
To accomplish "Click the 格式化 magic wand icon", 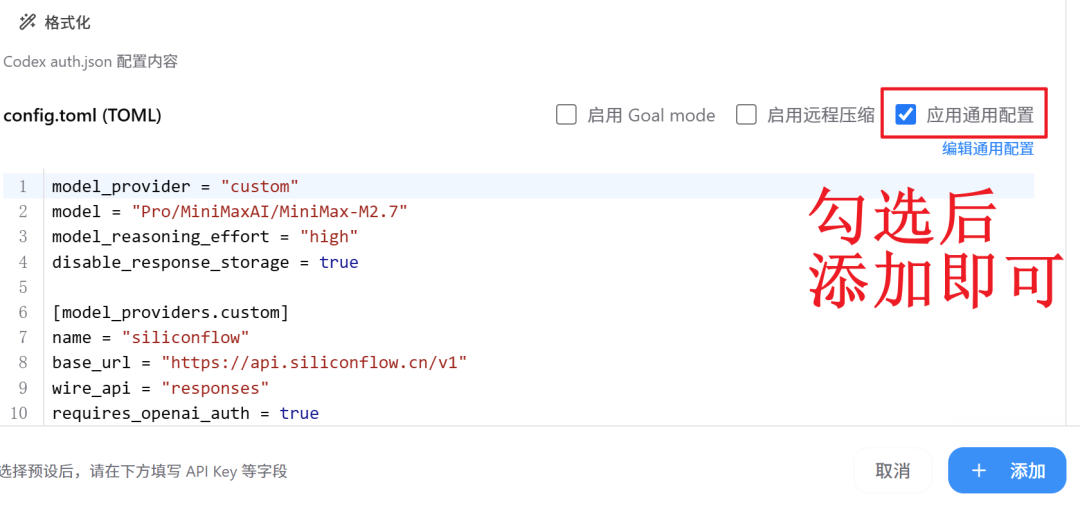I will tap(27, 22).
